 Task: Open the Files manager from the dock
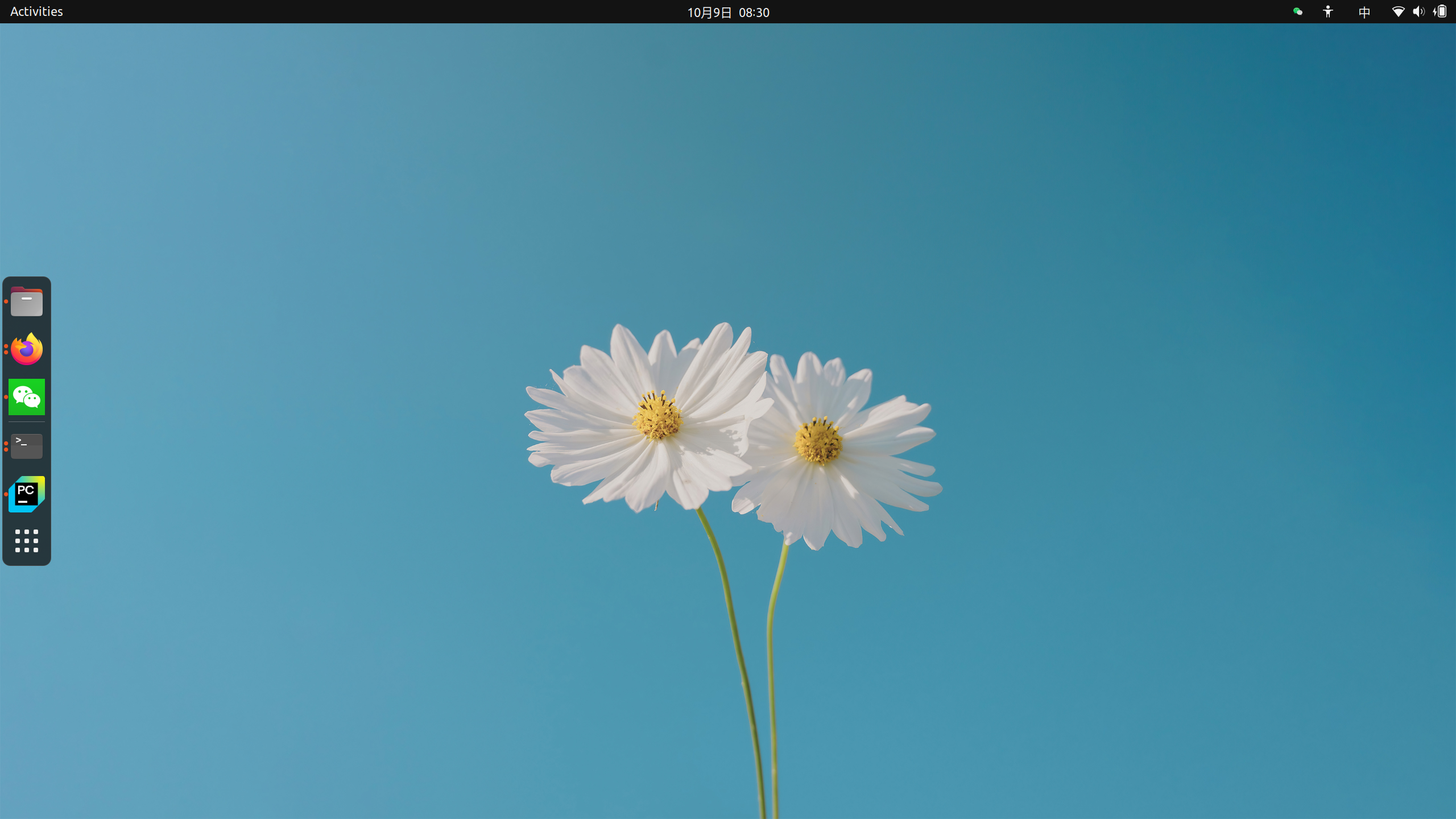pyautogui.click(x=26, y=301)
